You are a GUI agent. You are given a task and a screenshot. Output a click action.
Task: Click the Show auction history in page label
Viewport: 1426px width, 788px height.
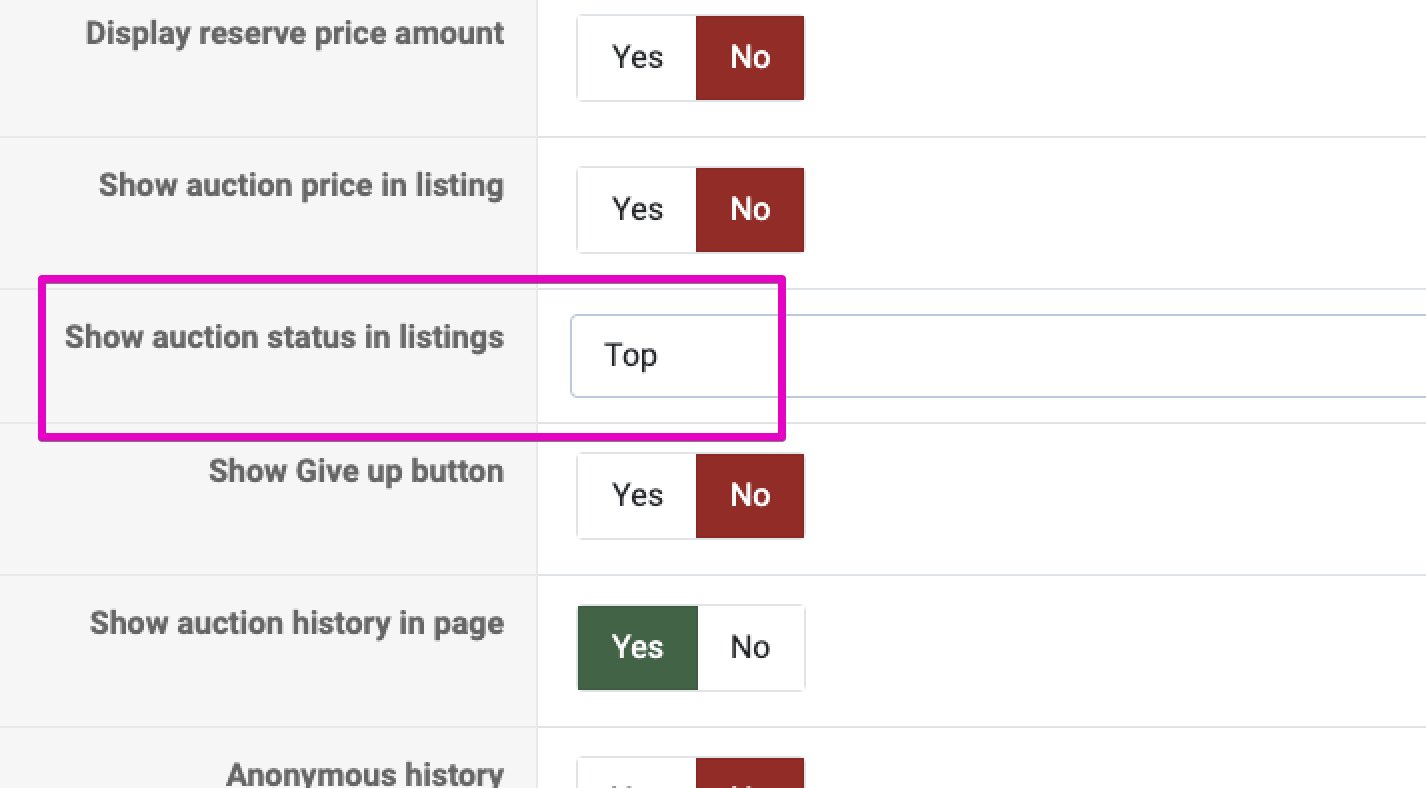pos(296,623)
